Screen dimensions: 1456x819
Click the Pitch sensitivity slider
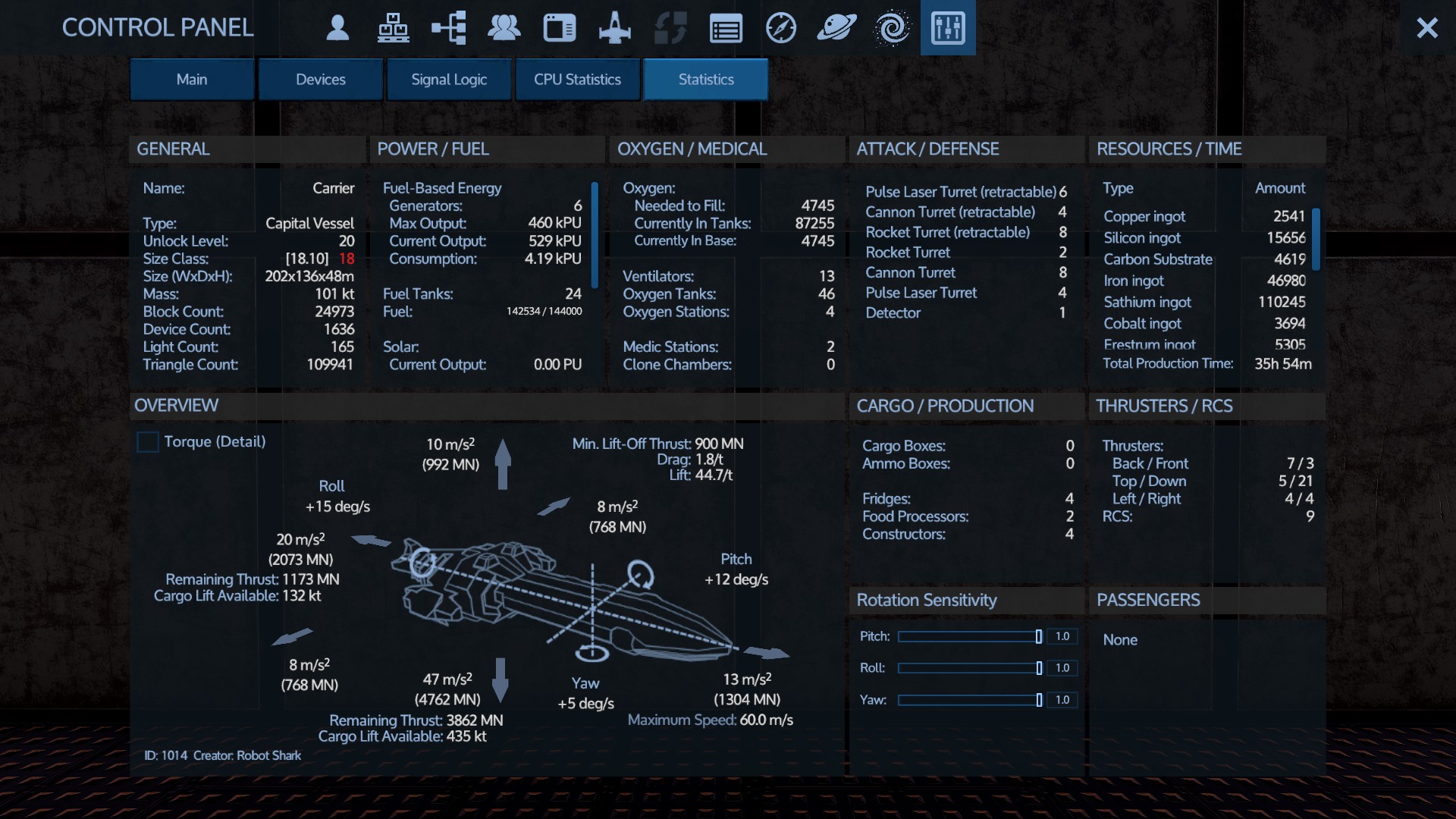click(x=968, y=637)
